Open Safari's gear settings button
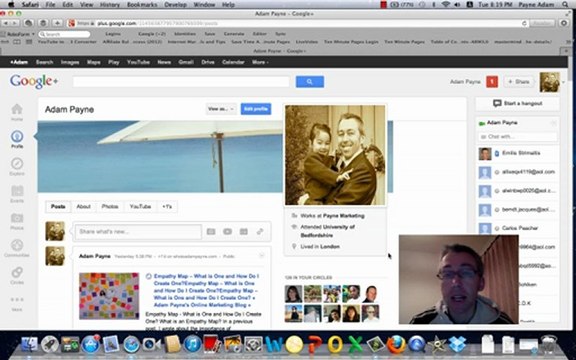 click(x=564, y=23)
